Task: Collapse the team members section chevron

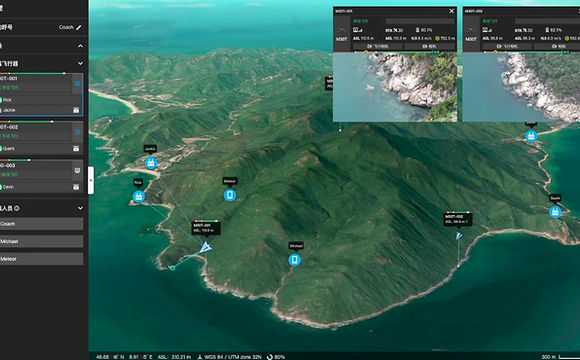Action: [80, 208]
